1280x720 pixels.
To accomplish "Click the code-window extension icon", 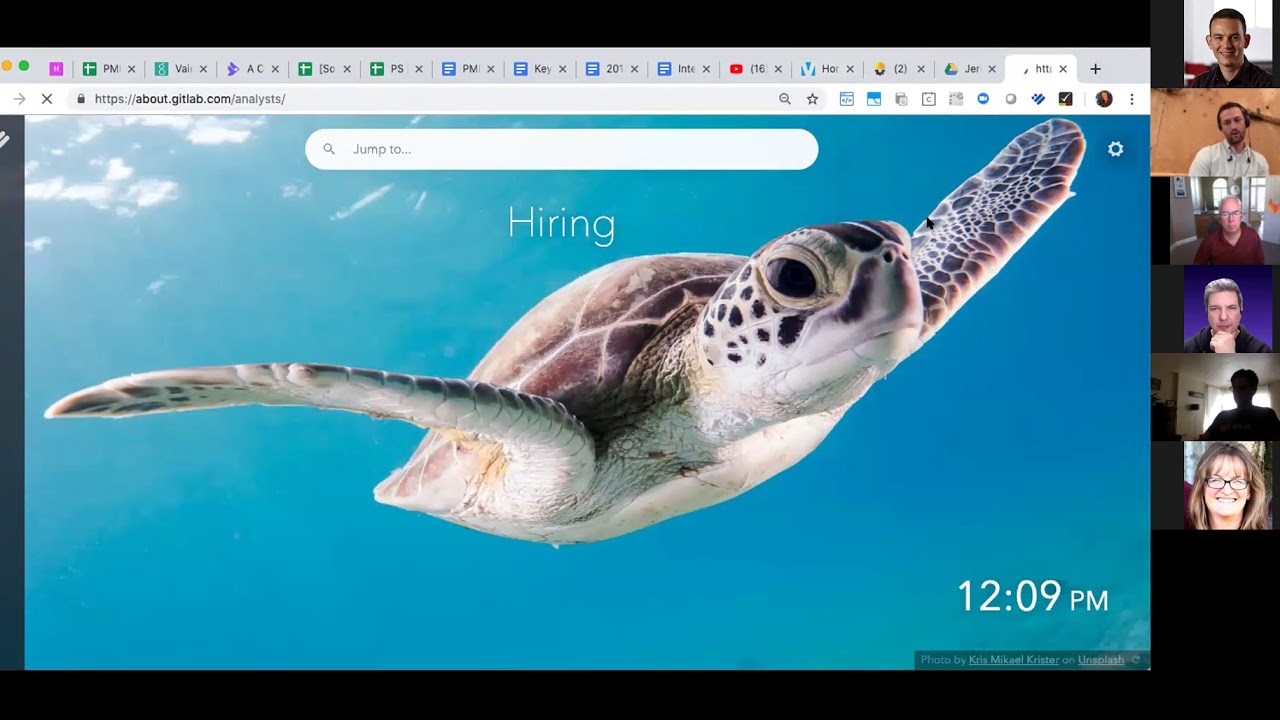I will pyautogui.click(x=846, y=99).
